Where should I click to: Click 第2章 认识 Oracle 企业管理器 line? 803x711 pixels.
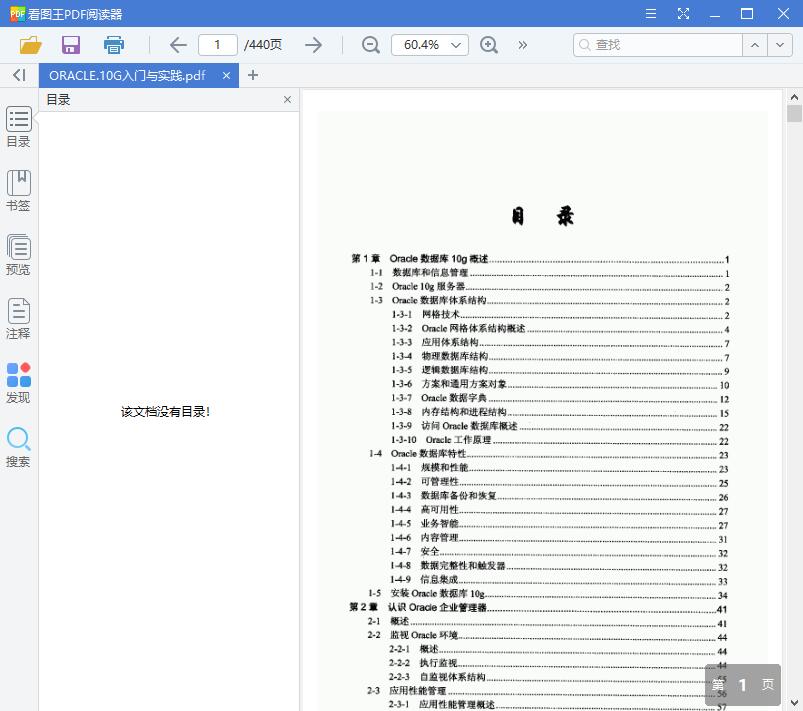(538, 608)
